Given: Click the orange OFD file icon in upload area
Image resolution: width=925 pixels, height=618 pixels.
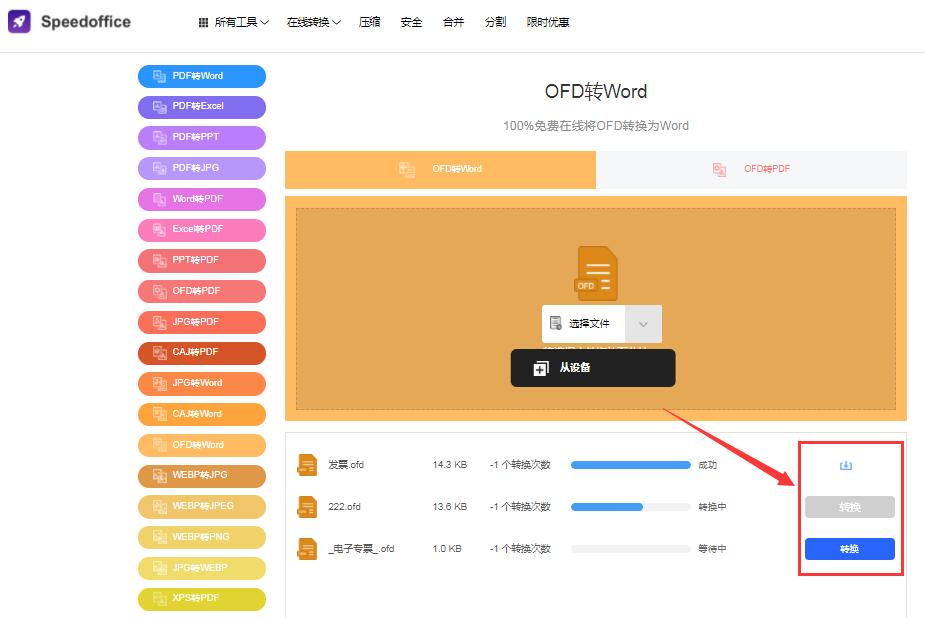Looking at the screenshot, I should click(x=596, y=273).
